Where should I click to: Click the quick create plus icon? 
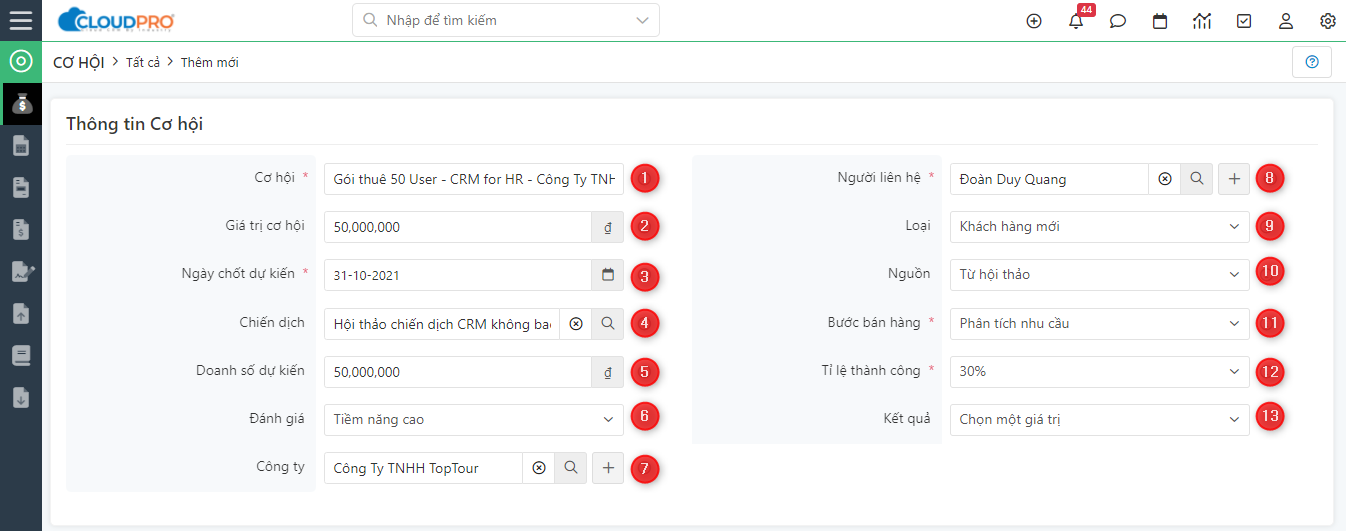(x=1034, y=21)
